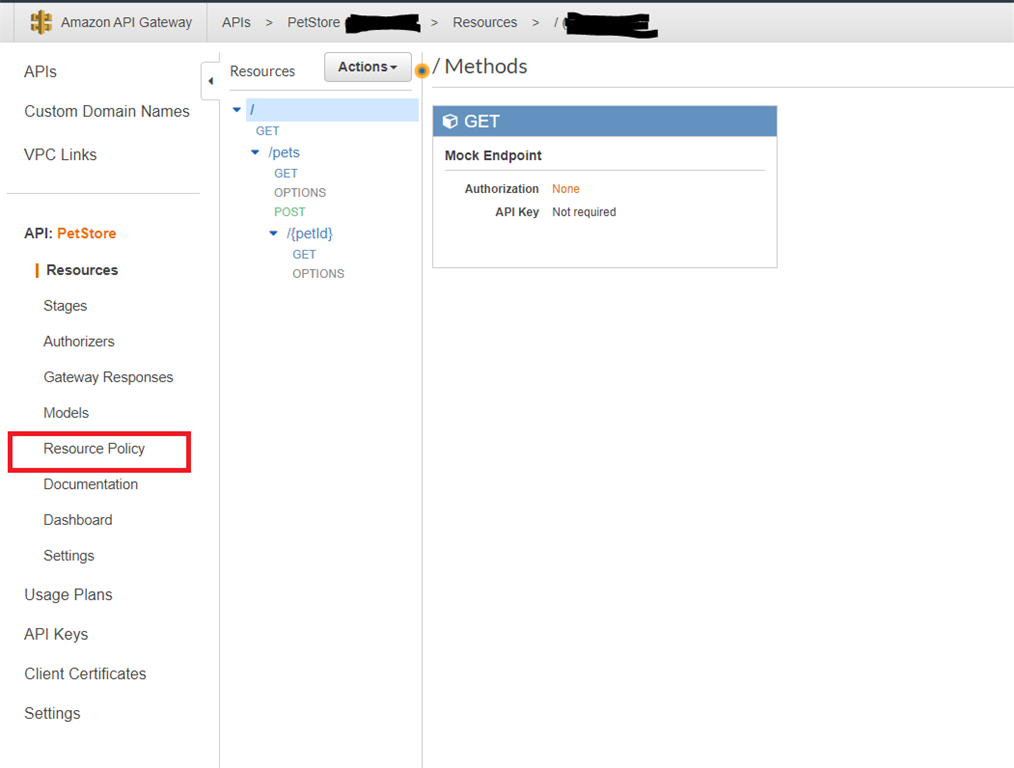Click API Key value Not required
The width and height of the screenshot is (1014, 768).
(583, 212)
